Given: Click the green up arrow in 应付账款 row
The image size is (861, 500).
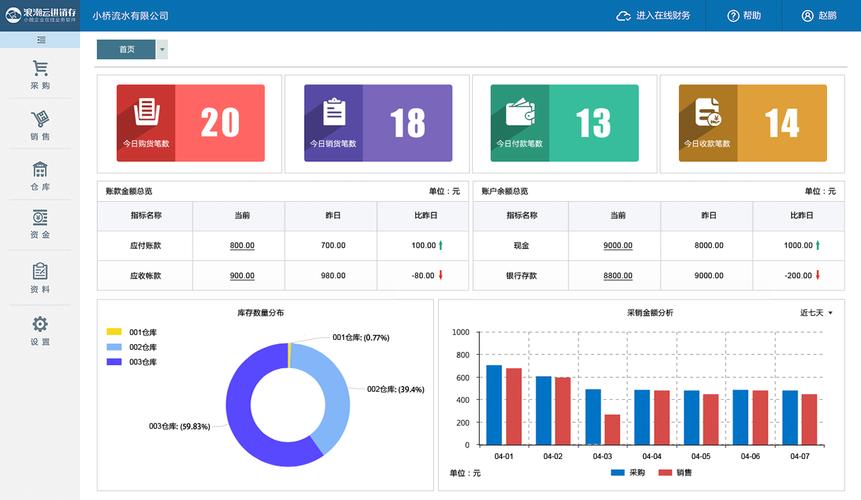Looking at the screenshot, I should click(440, 245).
